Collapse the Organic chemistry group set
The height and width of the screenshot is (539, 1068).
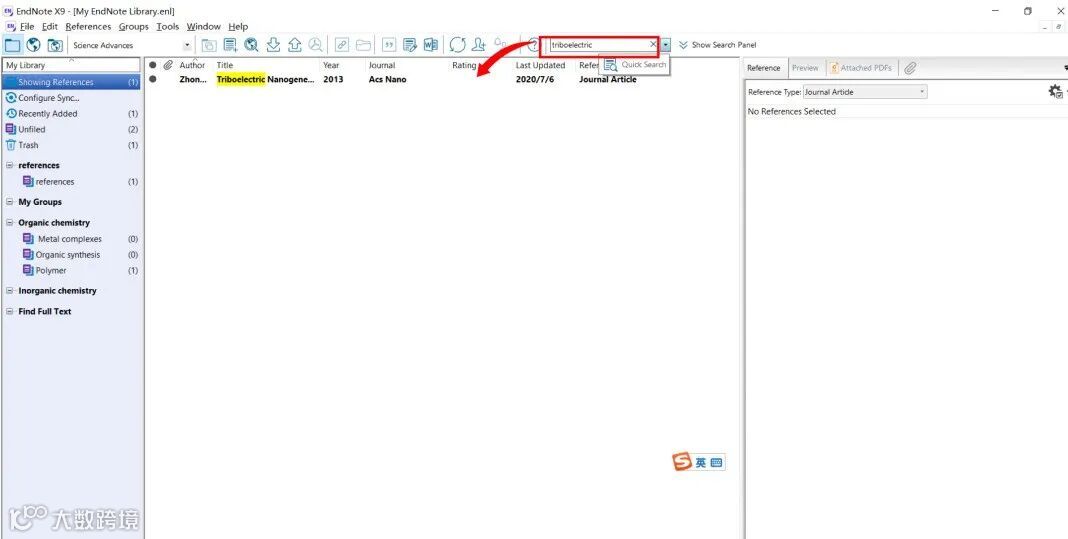10,223
